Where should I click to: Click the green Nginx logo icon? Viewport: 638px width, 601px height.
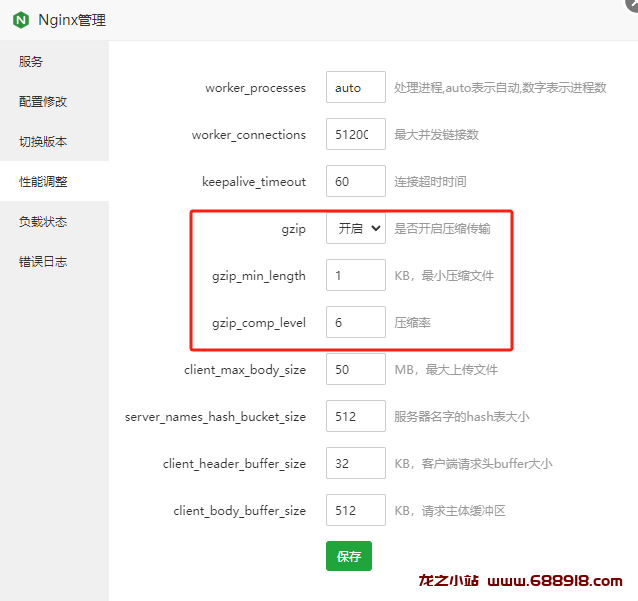21,20
